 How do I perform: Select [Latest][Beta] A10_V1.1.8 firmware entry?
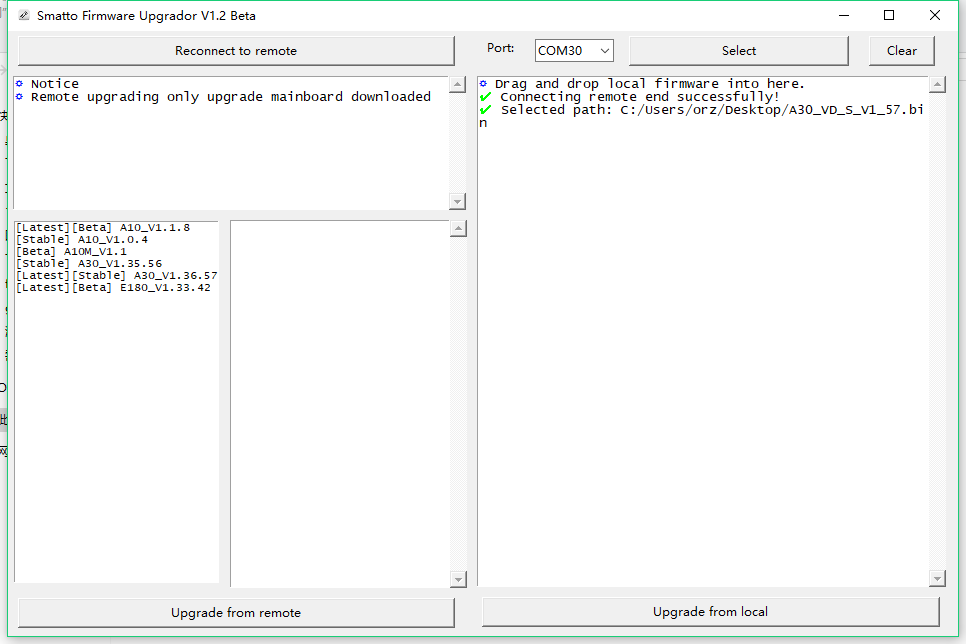pos(103,227)
